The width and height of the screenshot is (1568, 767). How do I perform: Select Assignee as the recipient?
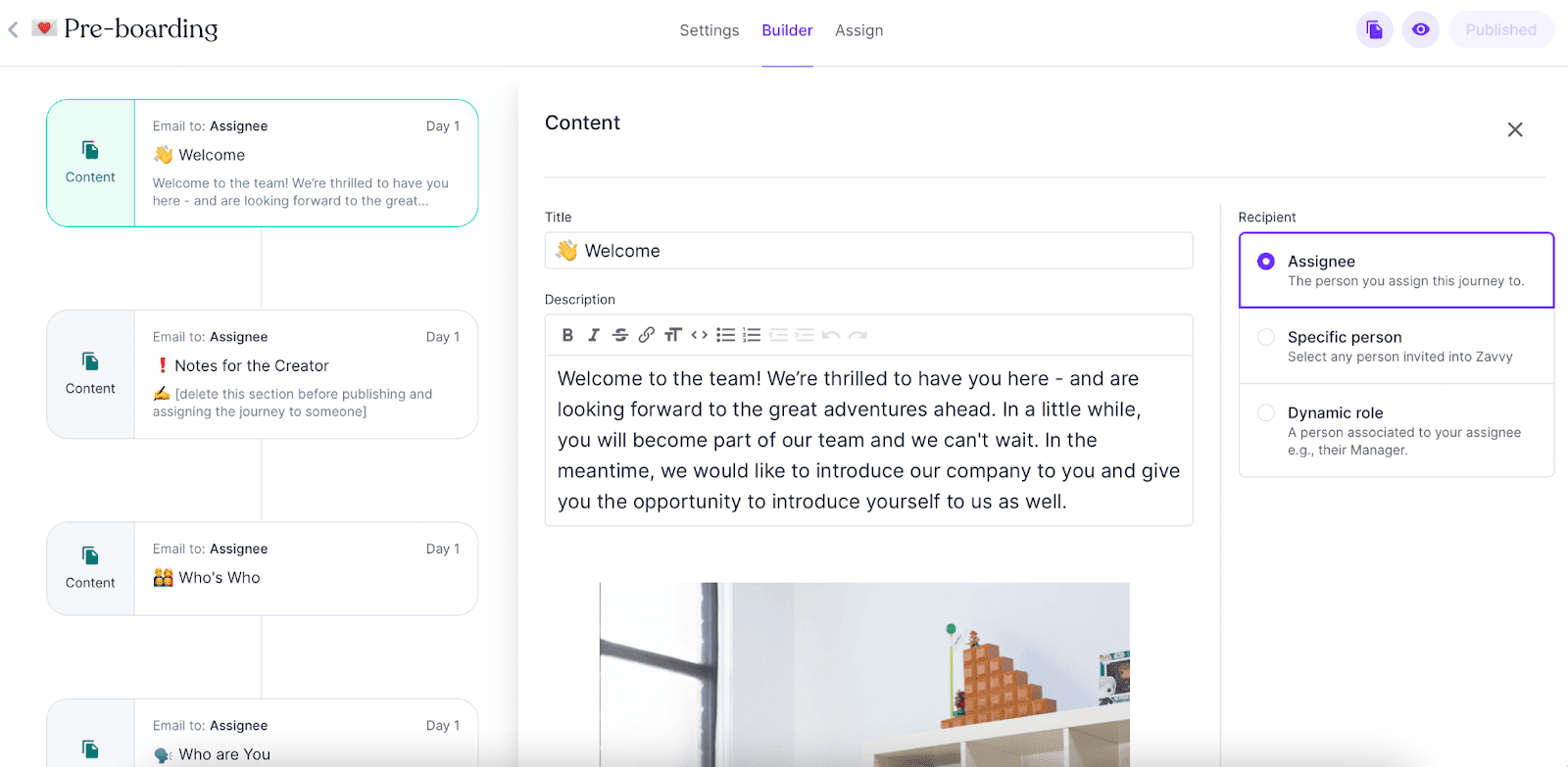coord(1265,261)
